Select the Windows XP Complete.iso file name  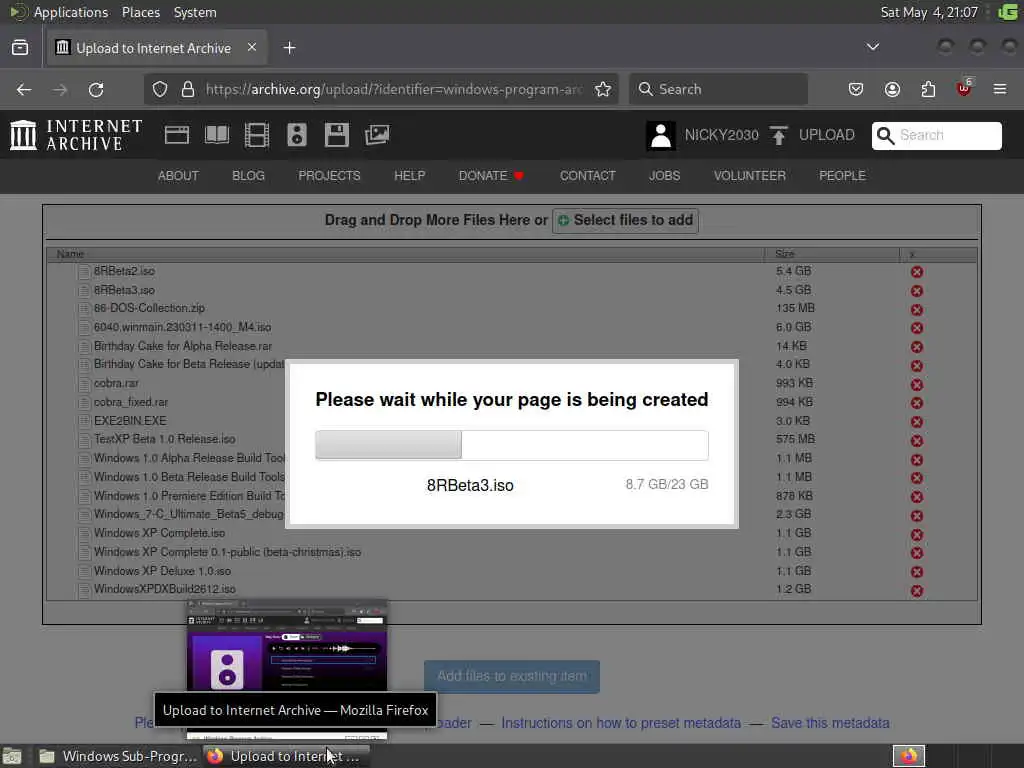159,533
